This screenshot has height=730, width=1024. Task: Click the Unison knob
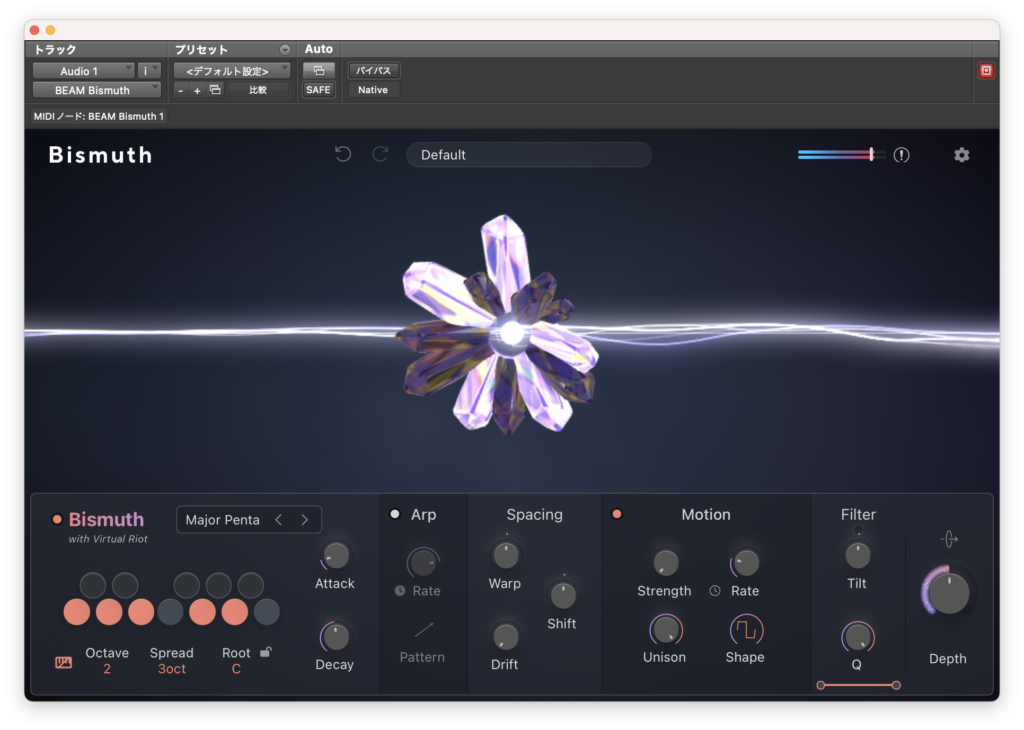665,630
